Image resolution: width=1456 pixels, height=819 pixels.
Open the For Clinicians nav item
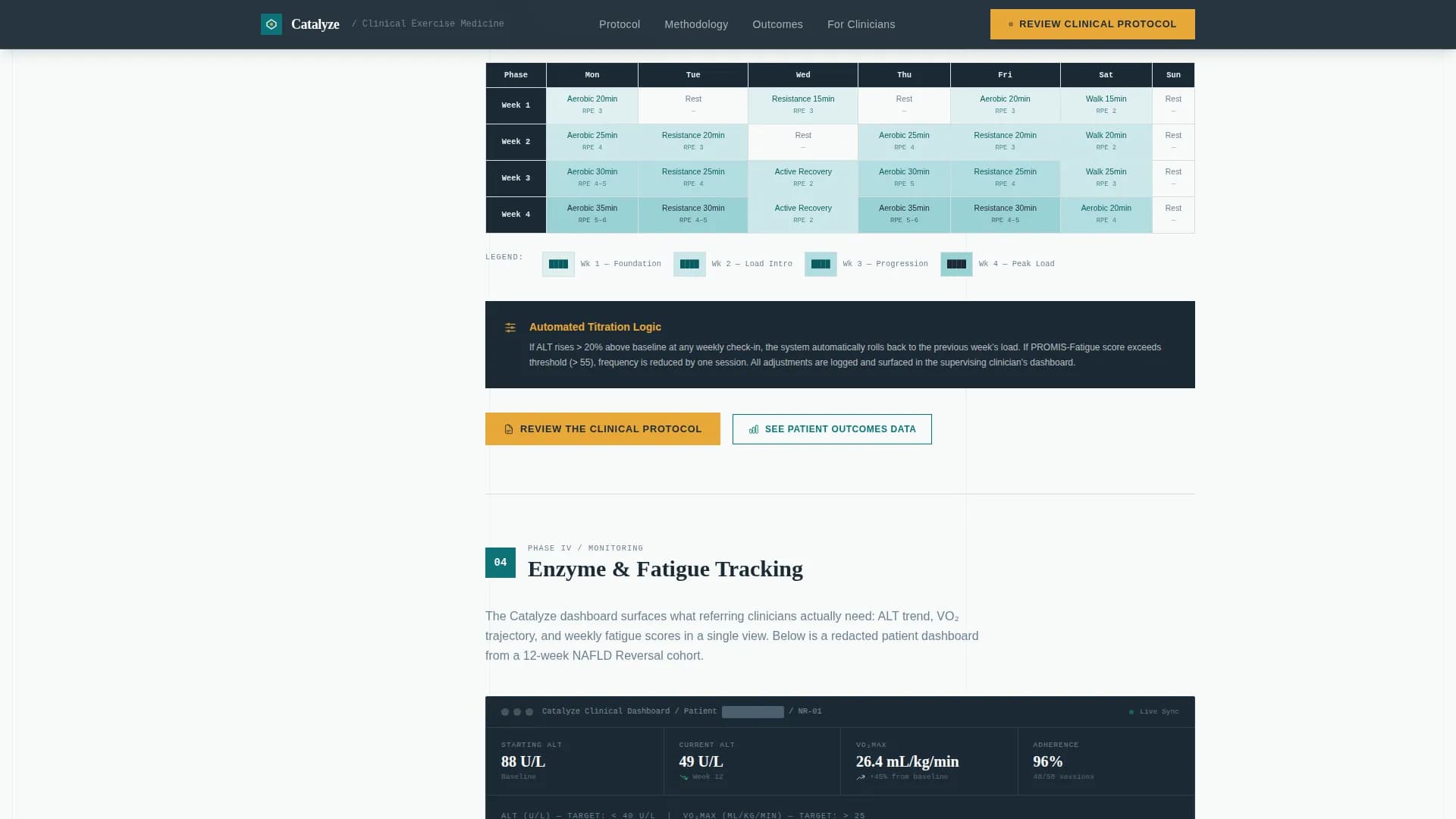tap(861, 24)
